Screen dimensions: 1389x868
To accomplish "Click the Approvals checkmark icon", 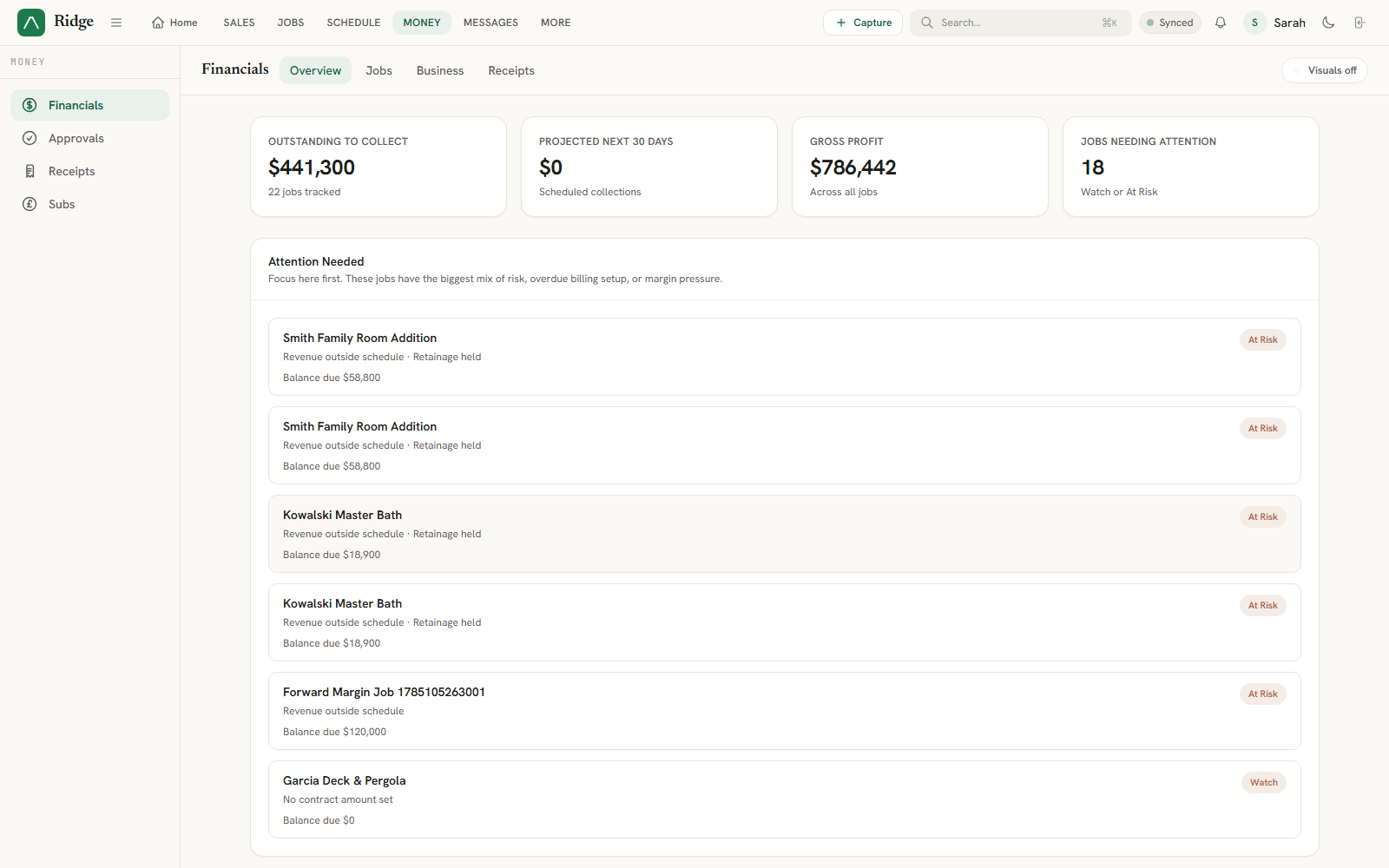I will (x=30, y=138).
